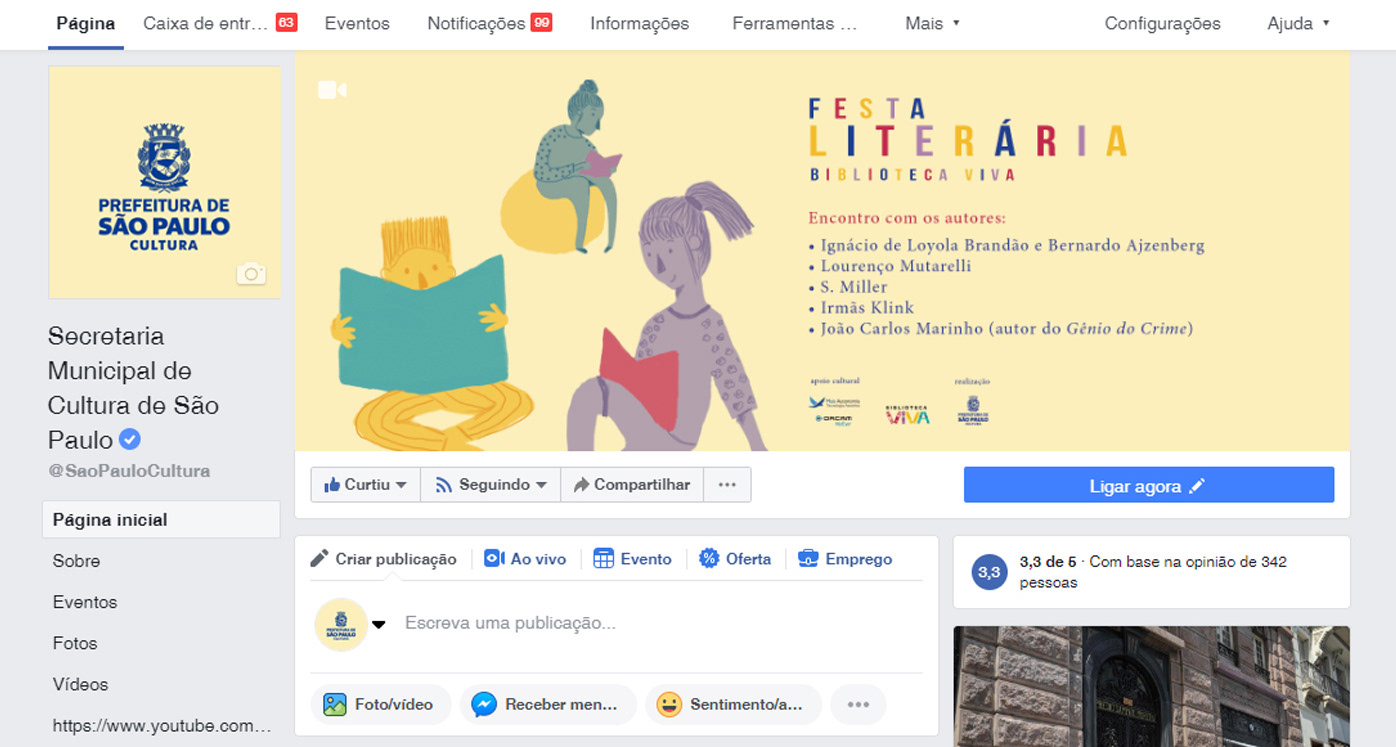The width and height of the screenshot is (1396, 747).
Task: Expand the Seguindo dropdown
Action: tap(490, 485)
